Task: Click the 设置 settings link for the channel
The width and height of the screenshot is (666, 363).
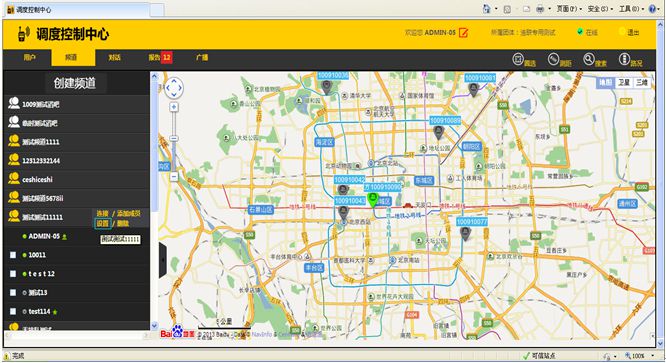Action: pos(102,223)
